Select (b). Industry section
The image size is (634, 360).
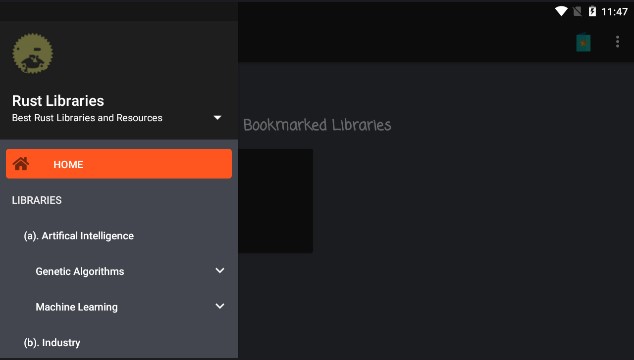pyautogui.click(x=52, y=343)
